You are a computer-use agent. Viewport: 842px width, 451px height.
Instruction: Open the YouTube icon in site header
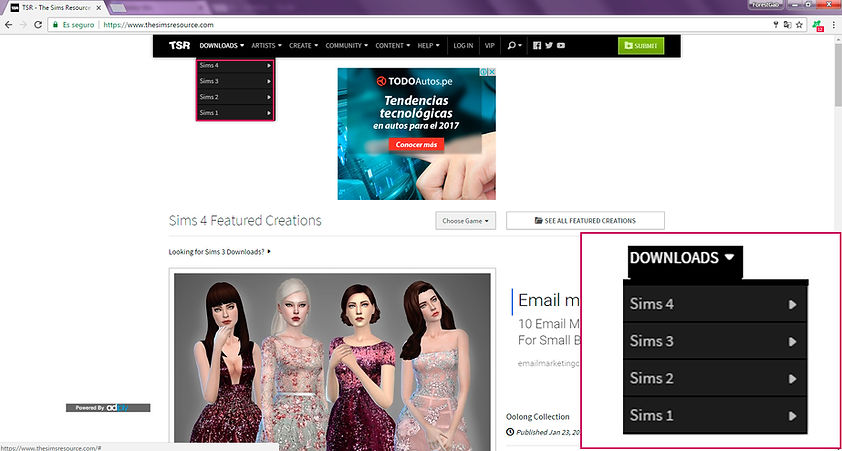pos(561,46)
